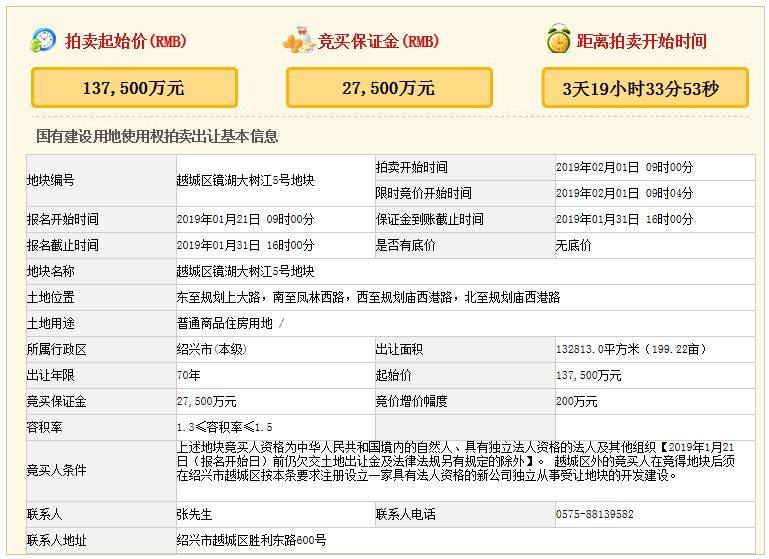Image resolution: width=769 pixels, height=559 pixels.
Task: Click the 所属行政区 label
Action: pos(56,349)
